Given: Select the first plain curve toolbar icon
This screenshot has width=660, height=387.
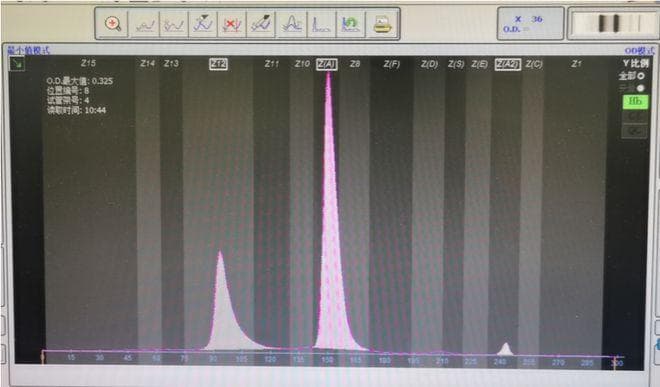Looking at the screenshot, I should tap(145, 24).
